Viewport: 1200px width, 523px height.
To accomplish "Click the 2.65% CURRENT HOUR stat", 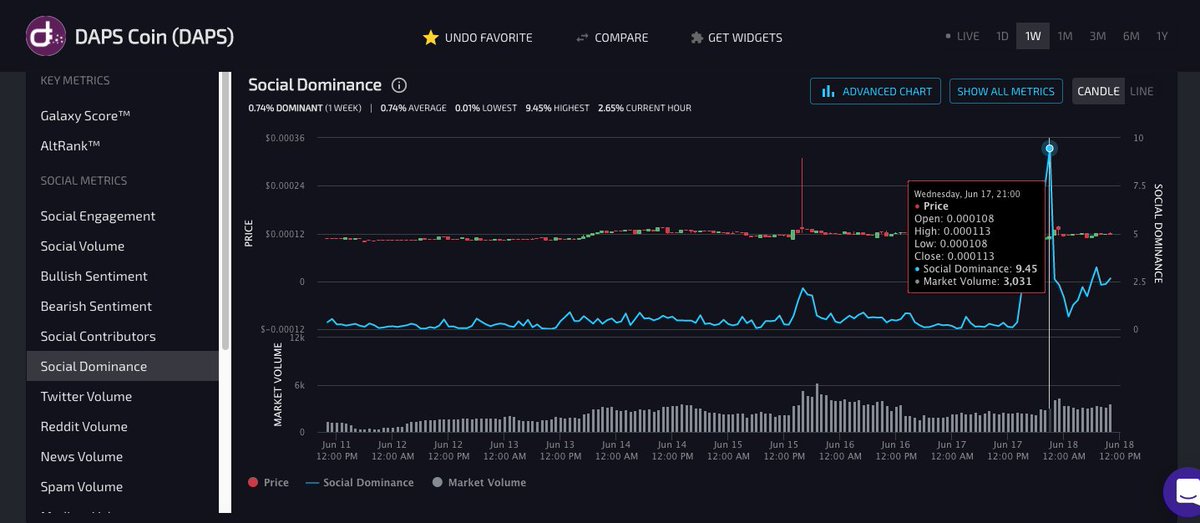I will click(644, 108).
